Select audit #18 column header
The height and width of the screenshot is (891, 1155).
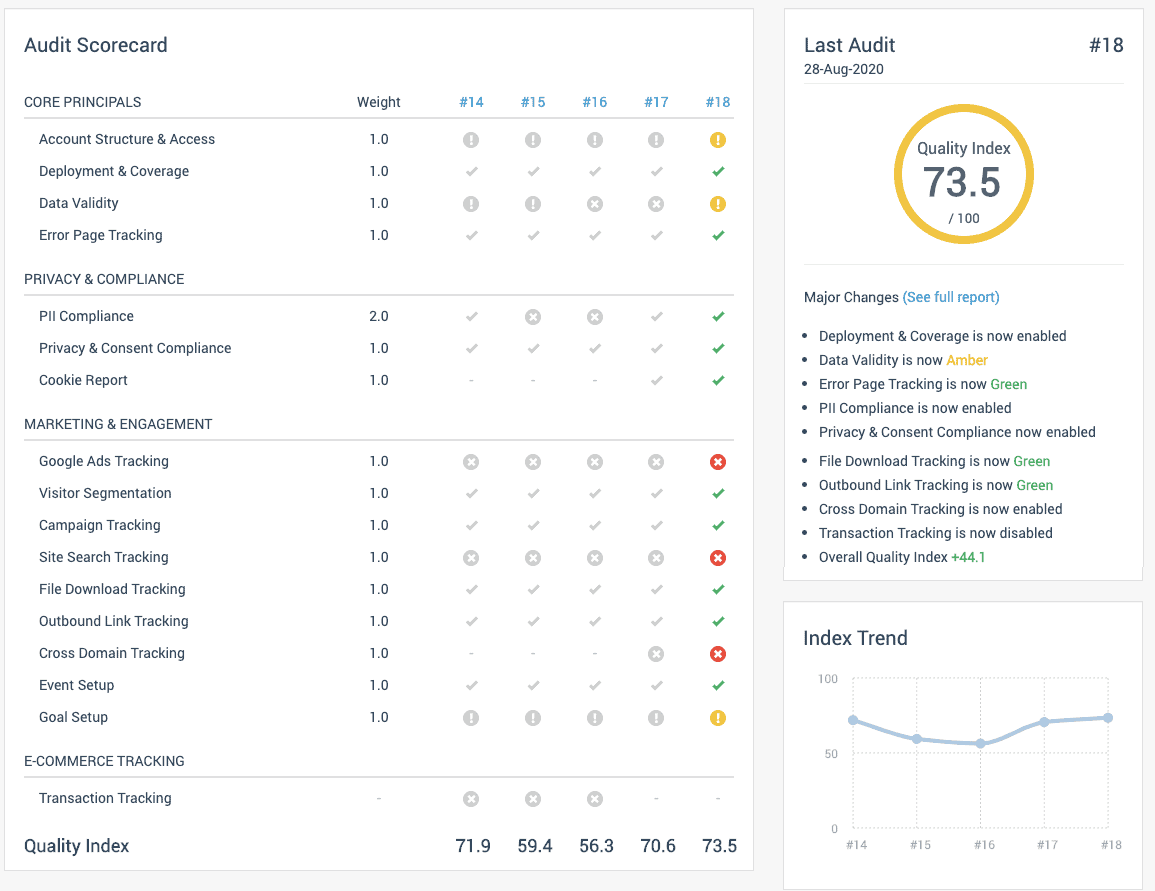pos(718,102)
